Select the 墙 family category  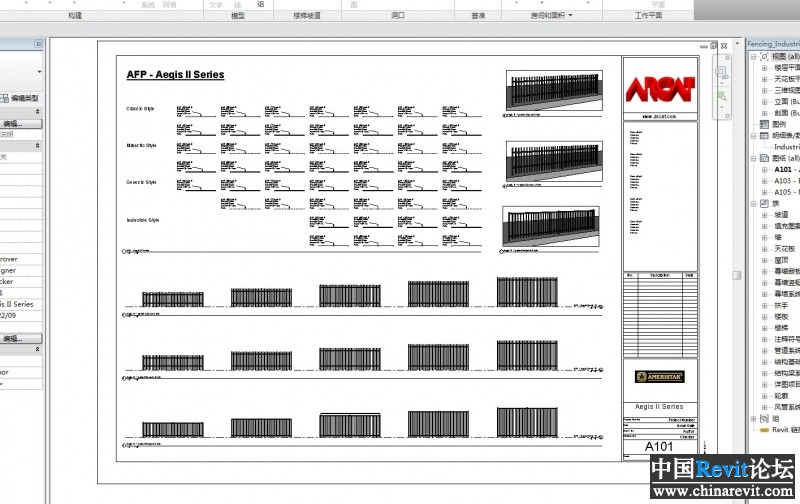(778, 237)
